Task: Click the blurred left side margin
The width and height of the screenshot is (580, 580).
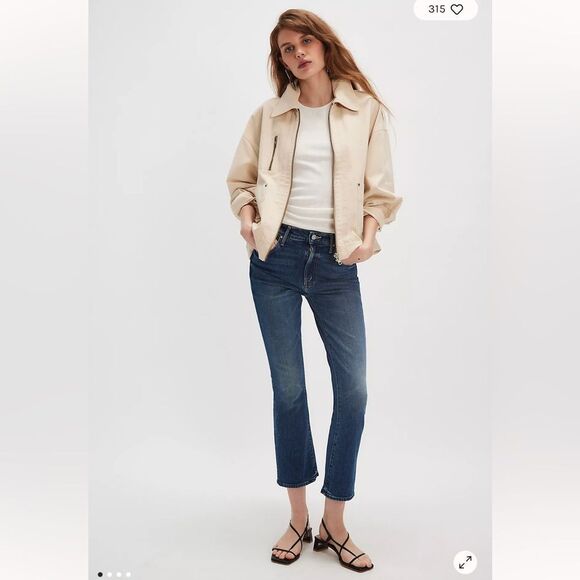Action: pyautogui.click(x=44, y=290)
